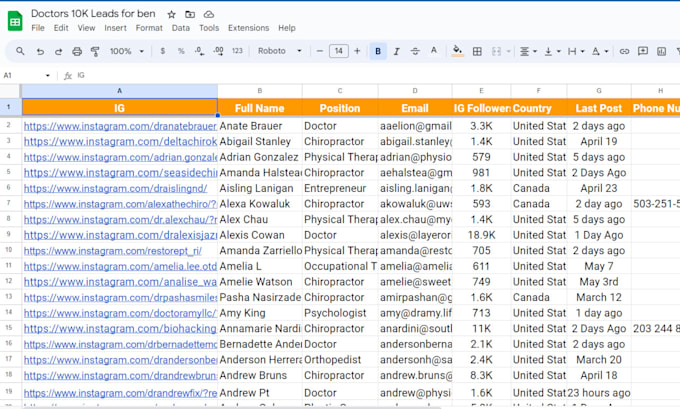Insert a comment

(x=643, y=51)
